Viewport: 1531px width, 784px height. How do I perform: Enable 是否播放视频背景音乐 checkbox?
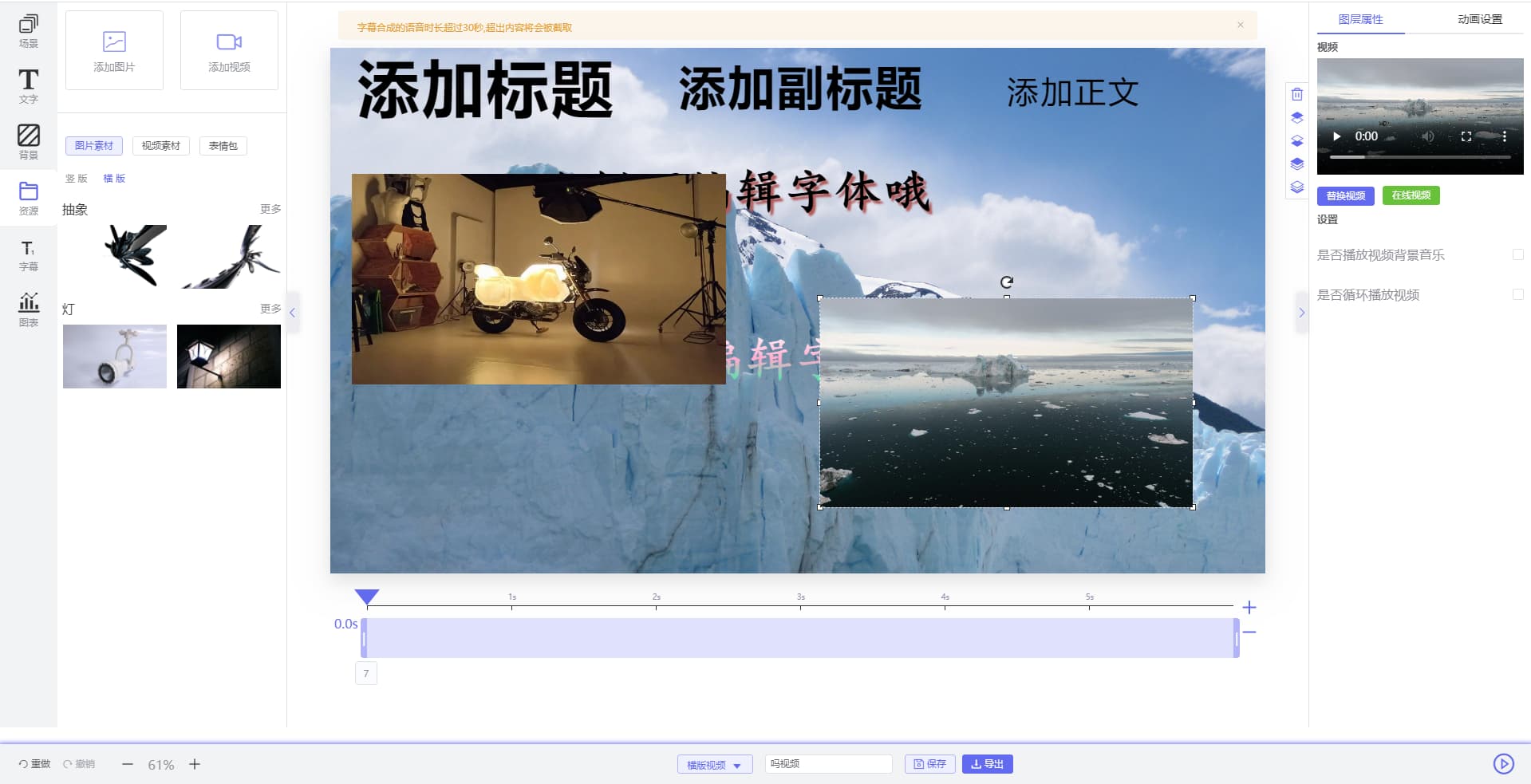1517,254
